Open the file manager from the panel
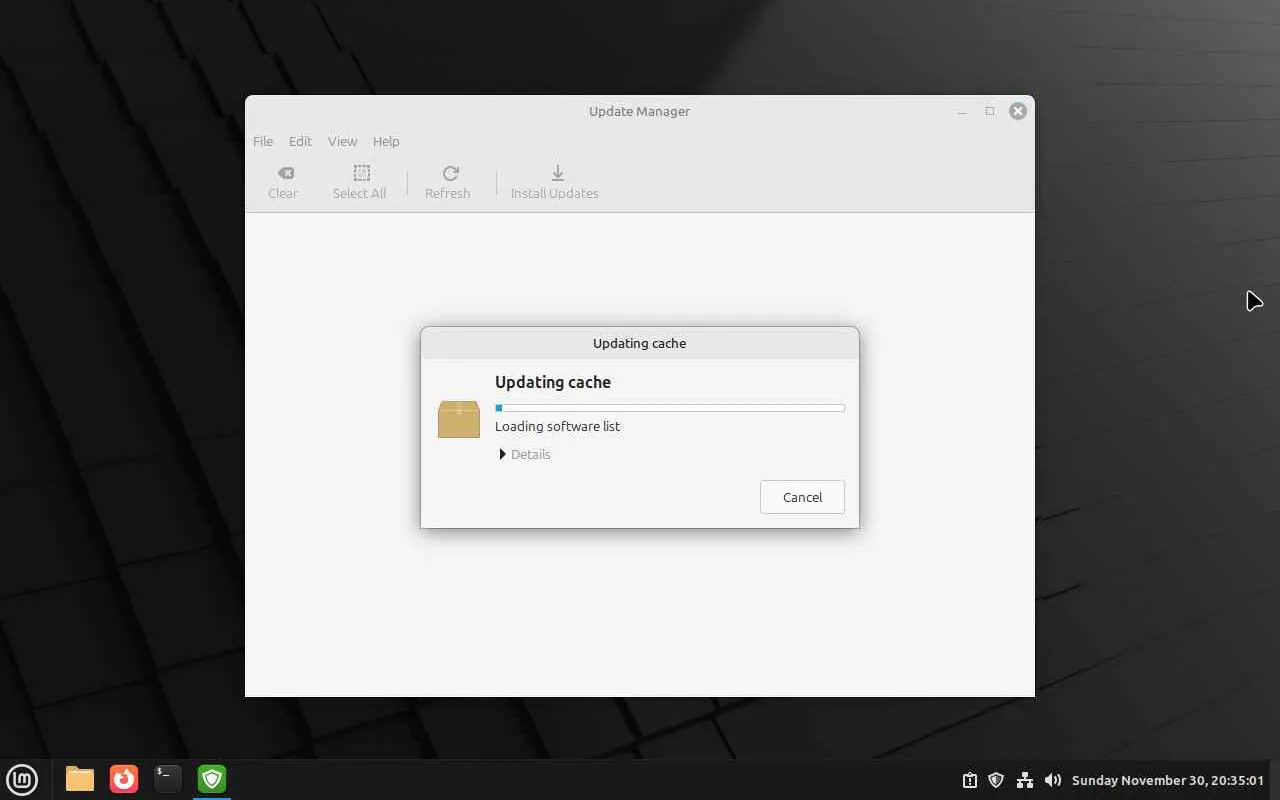Image resolution: width=1280 pixels, height=800 pixels. point(80,779)
